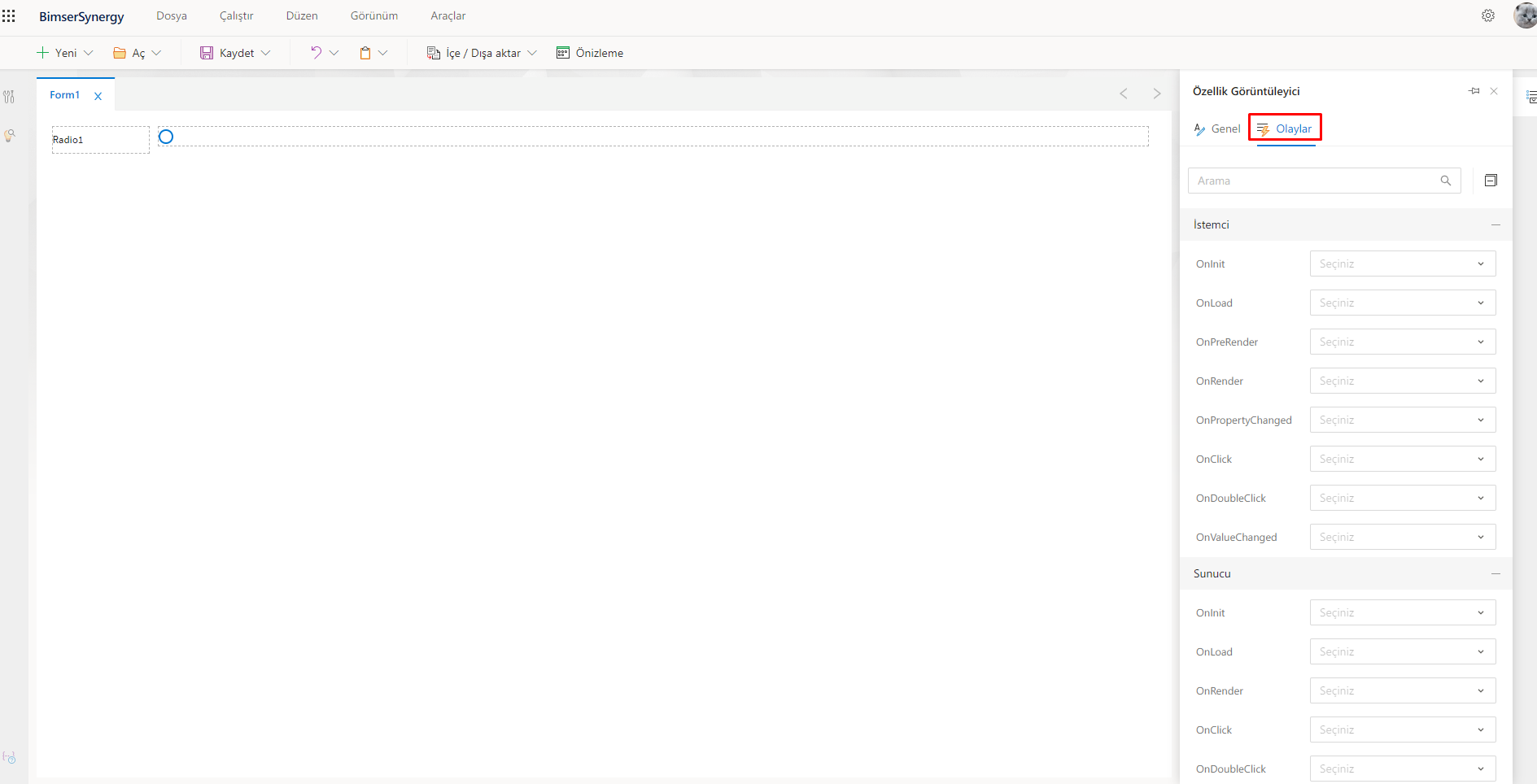The width and height of the screenshot is (1537, 784).
Task: Open the İçe / Dışa aktar chevron
Action: coord(532,53)
